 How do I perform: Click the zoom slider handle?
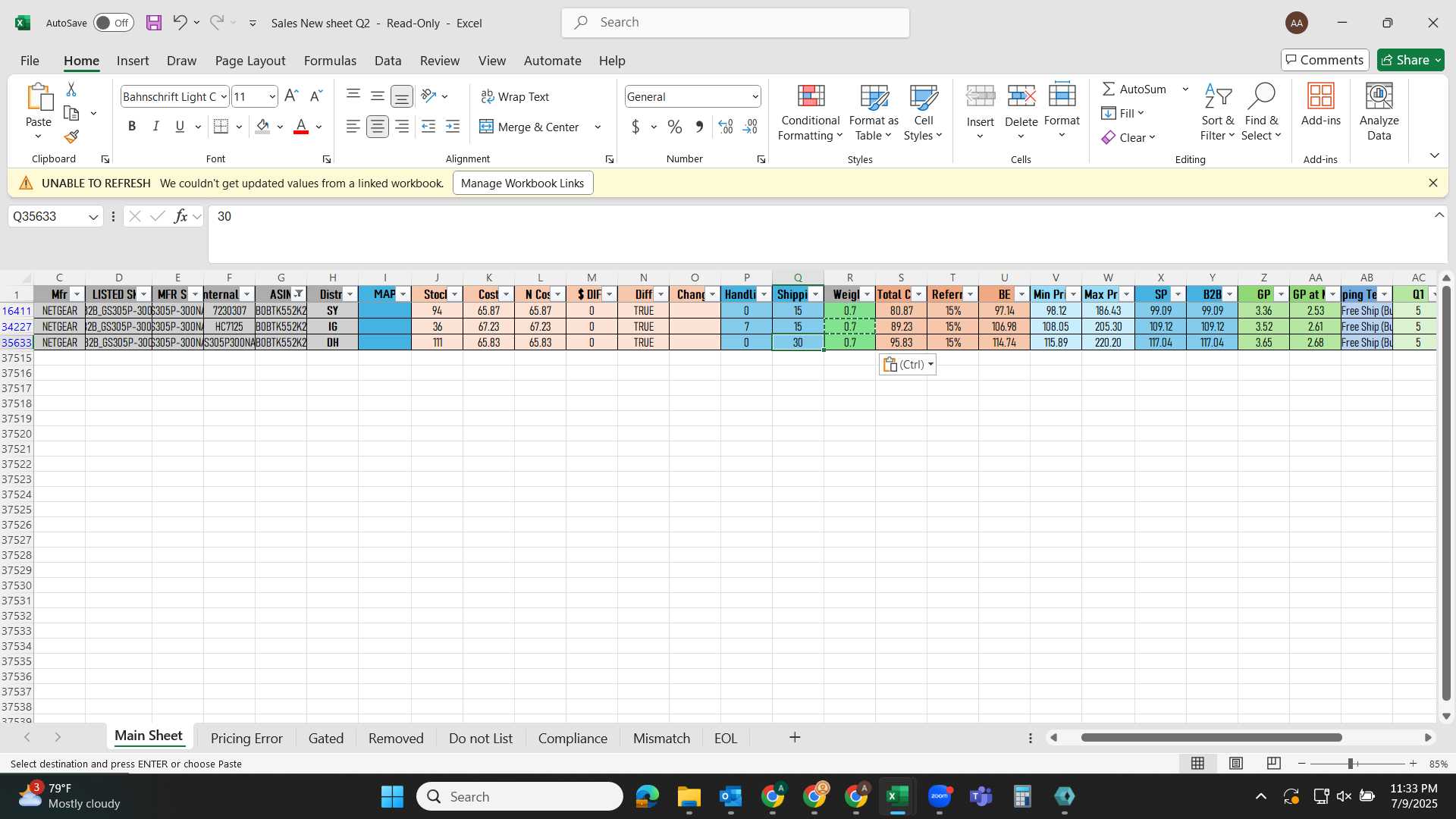coord(1351,764)
